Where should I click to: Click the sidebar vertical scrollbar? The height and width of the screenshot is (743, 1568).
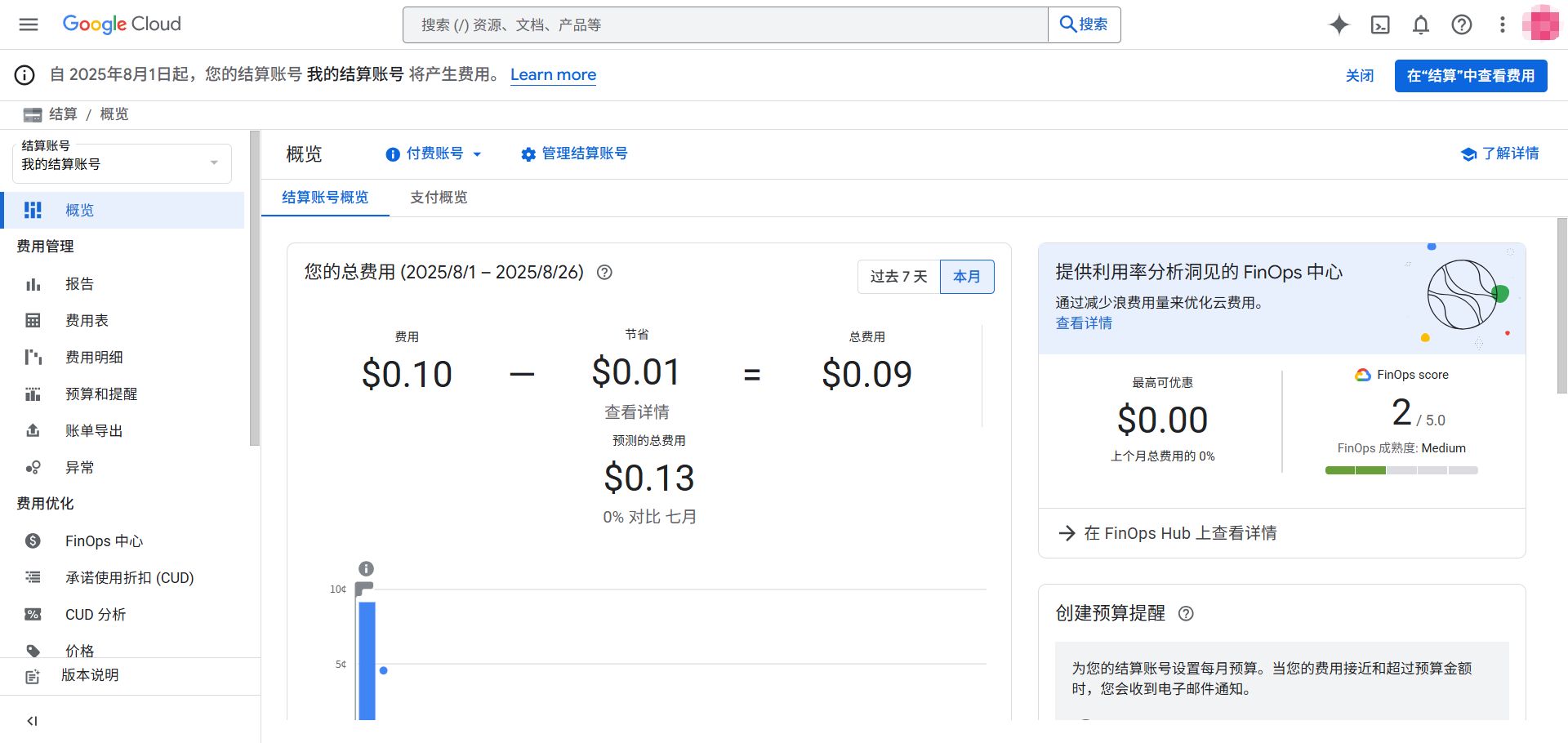coord(255,288)
